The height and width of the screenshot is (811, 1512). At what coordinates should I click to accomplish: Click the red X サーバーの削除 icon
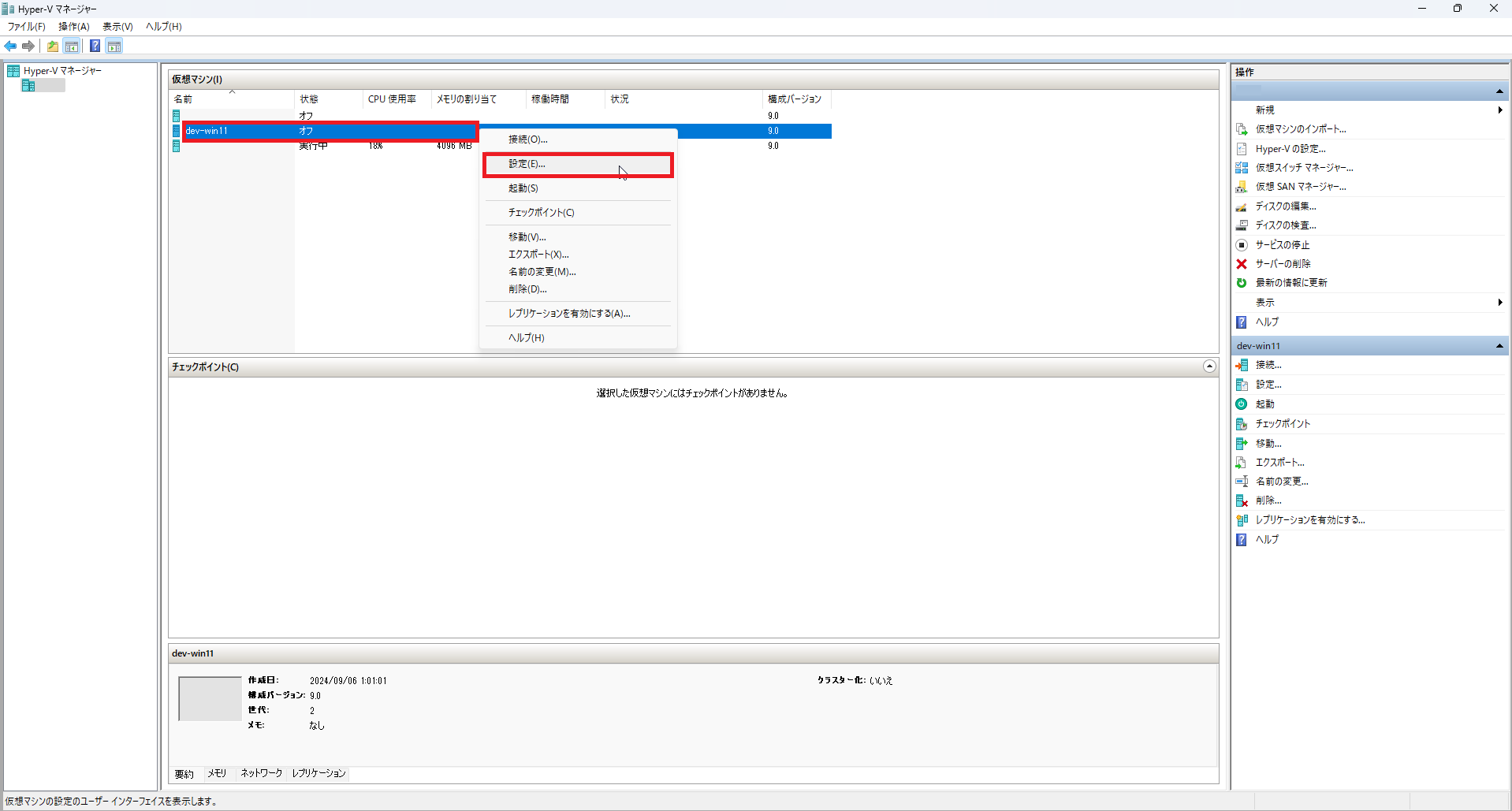coord(1242,264)
